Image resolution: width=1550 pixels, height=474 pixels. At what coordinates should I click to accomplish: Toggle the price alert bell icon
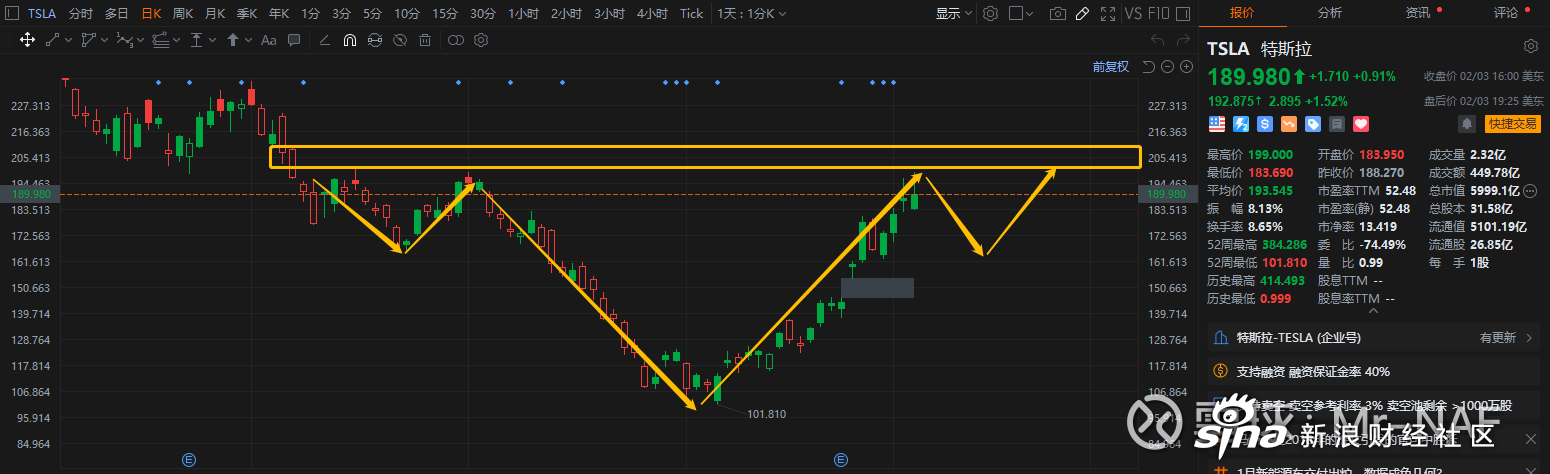[1467, 124]
